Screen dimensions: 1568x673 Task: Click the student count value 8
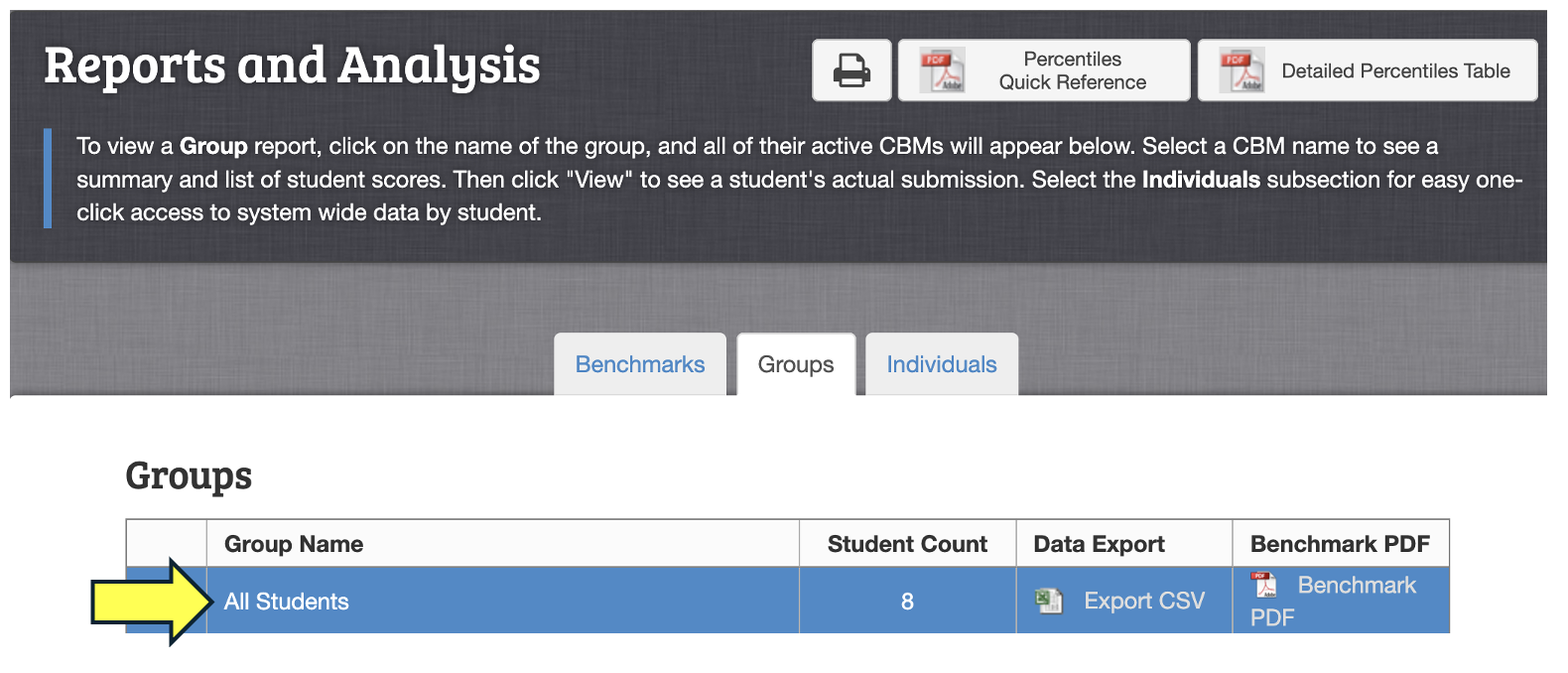coord(907,602)
